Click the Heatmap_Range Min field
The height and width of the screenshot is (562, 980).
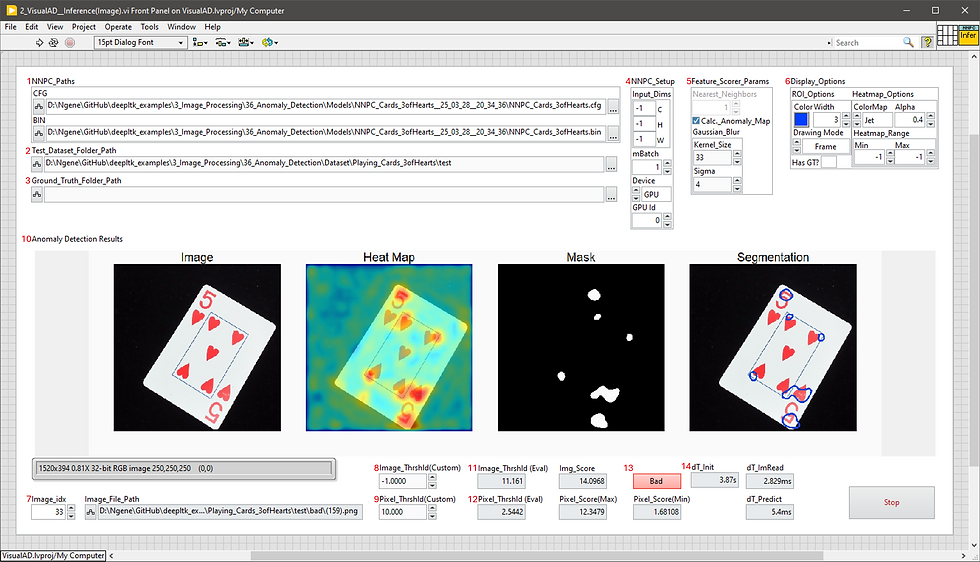[869, 157]
